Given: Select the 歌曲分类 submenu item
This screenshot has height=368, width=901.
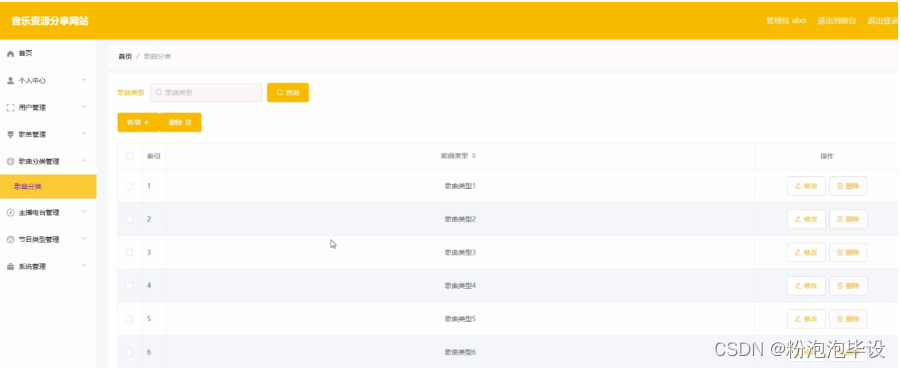Looking at the screenshot, I should pos(48,186).
